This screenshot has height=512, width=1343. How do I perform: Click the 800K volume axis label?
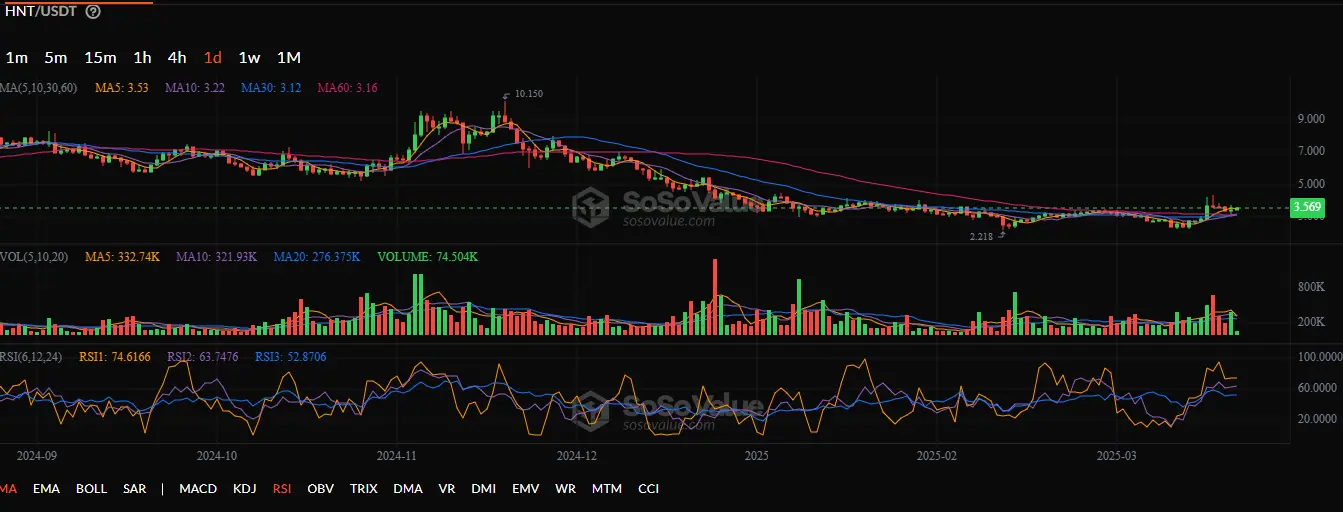coord(1312,287)
